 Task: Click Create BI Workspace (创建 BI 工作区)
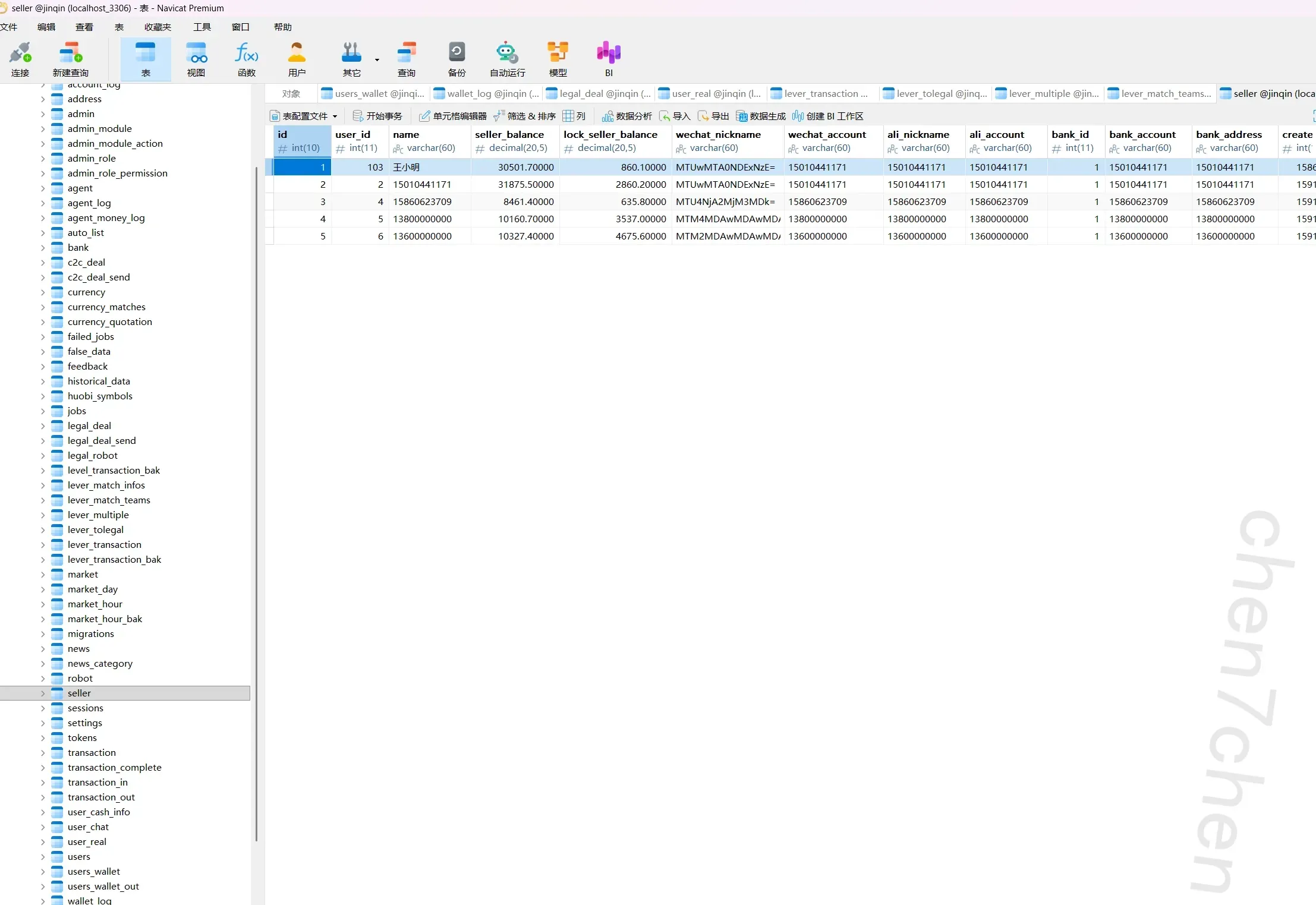(828, 116)
